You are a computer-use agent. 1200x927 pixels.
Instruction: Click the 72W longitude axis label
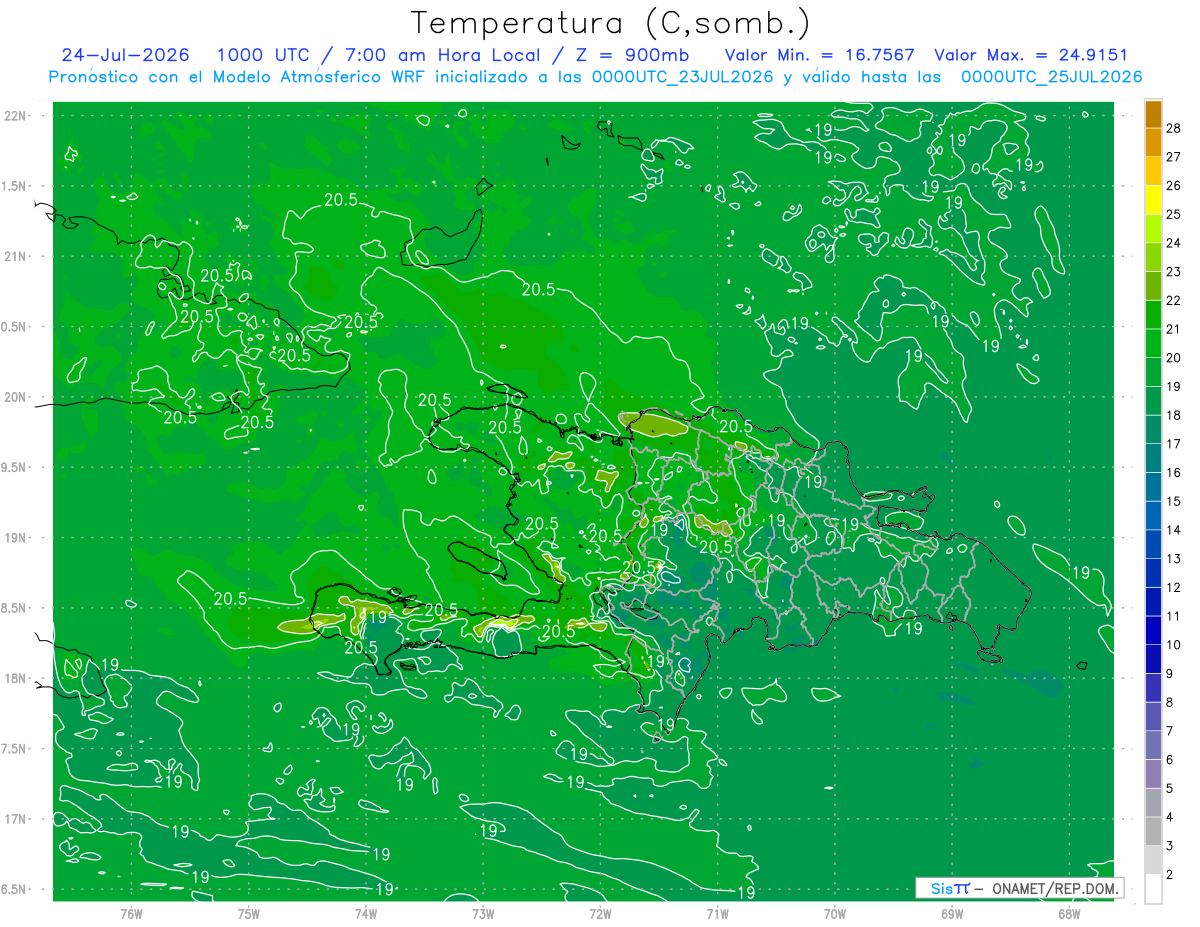[x=600, y=913]
